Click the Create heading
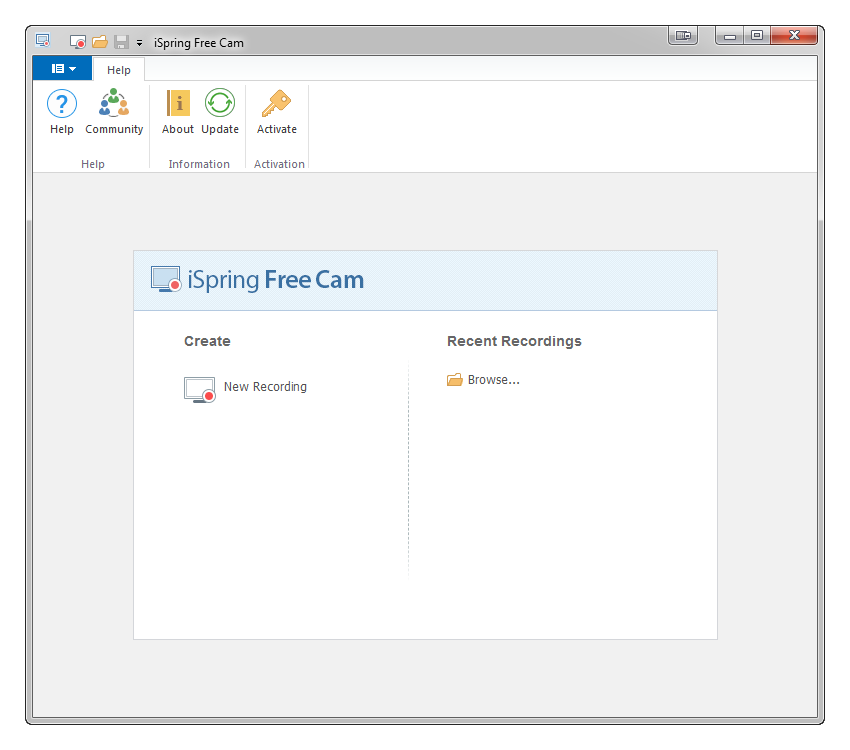This screenshot has width=850, height=750. pyautogui.click(x=207, y=341)
